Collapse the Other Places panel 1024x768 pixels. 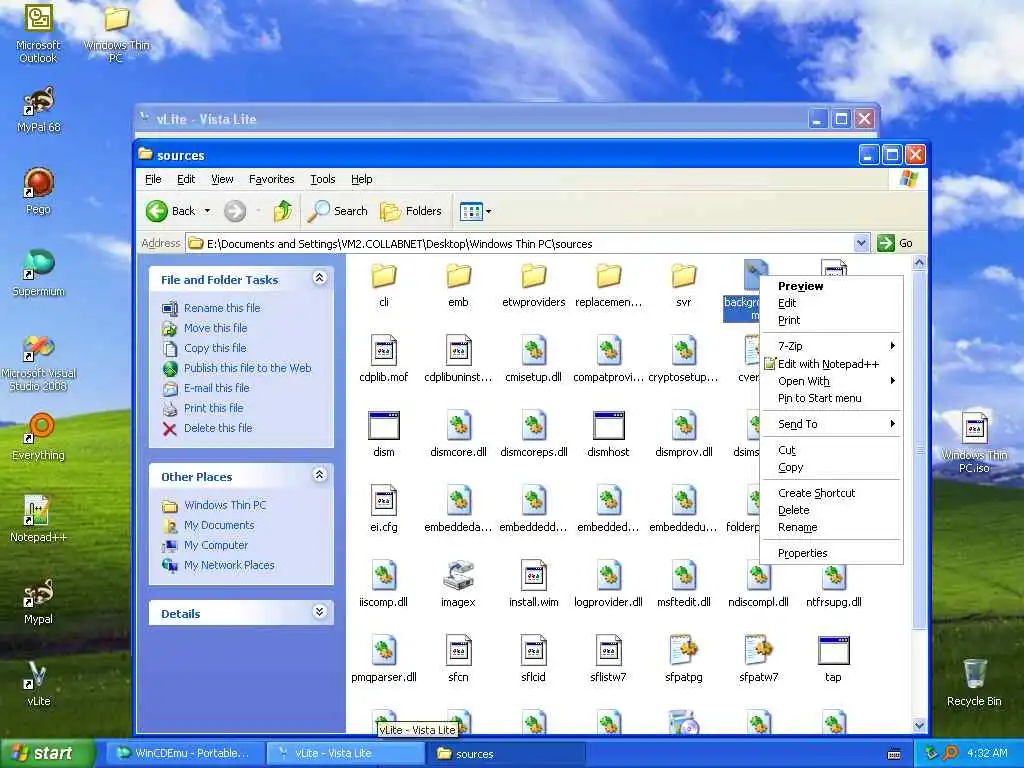coord(319,475)
